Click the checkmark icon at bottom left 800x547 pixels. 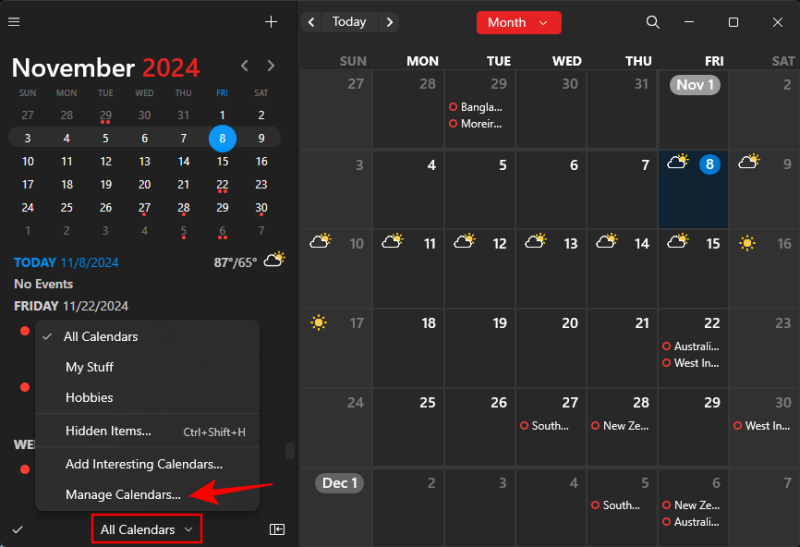(17, 529)
